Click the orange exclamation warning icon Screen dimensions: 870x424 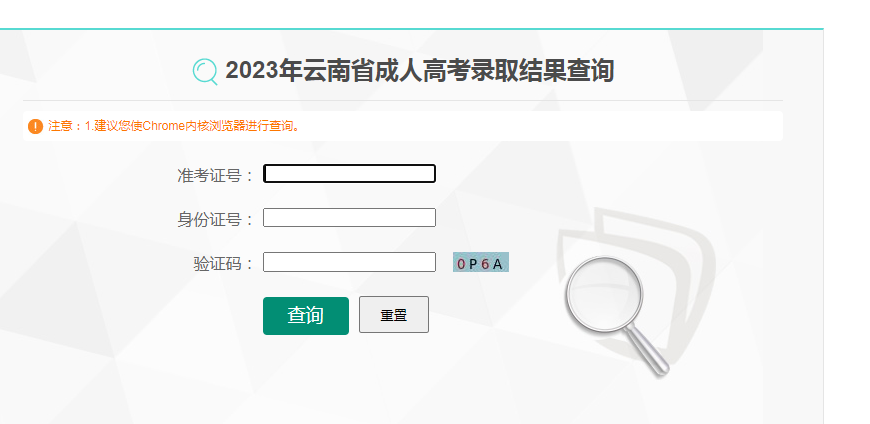click(36, 126)
